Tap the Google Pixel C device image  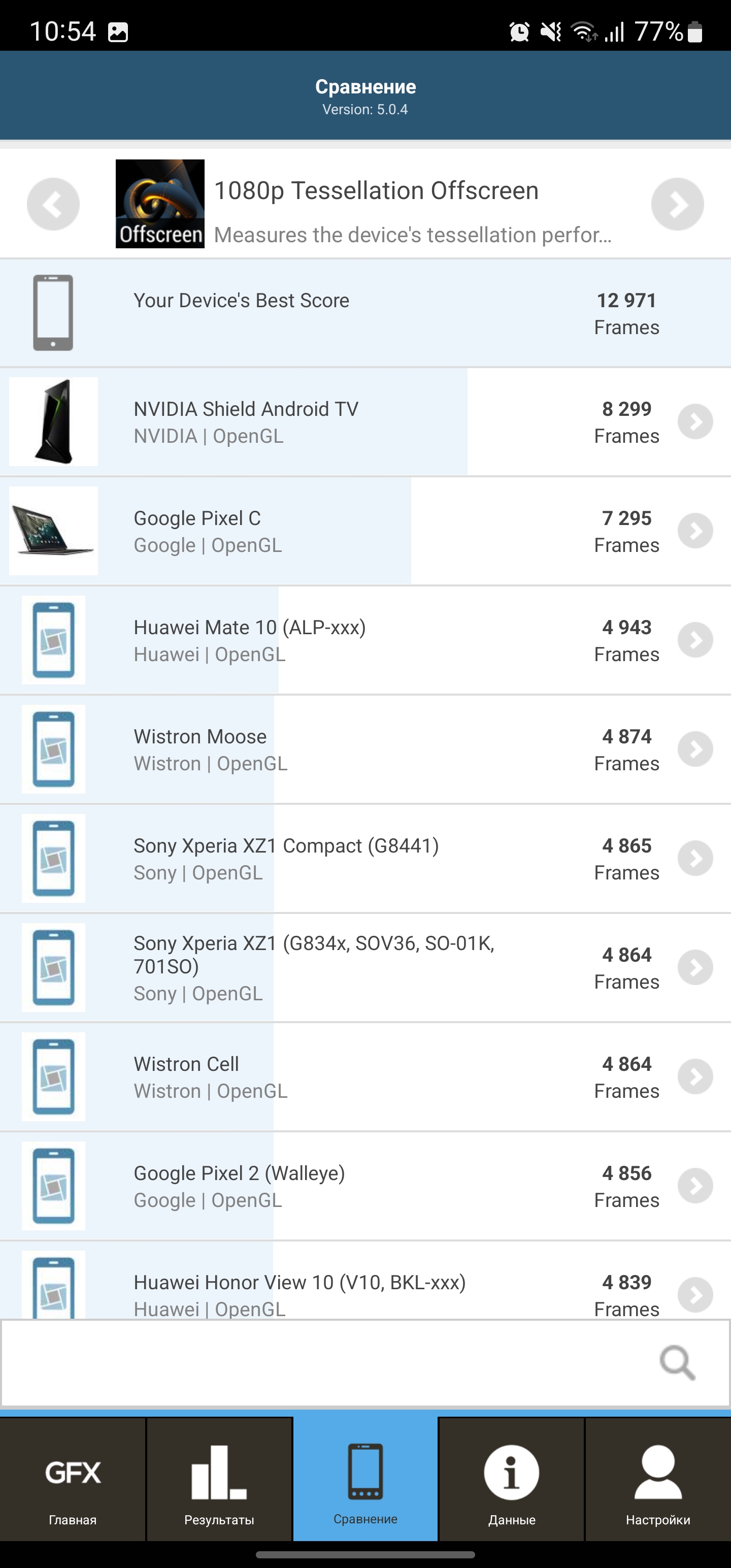pos(54,531)
